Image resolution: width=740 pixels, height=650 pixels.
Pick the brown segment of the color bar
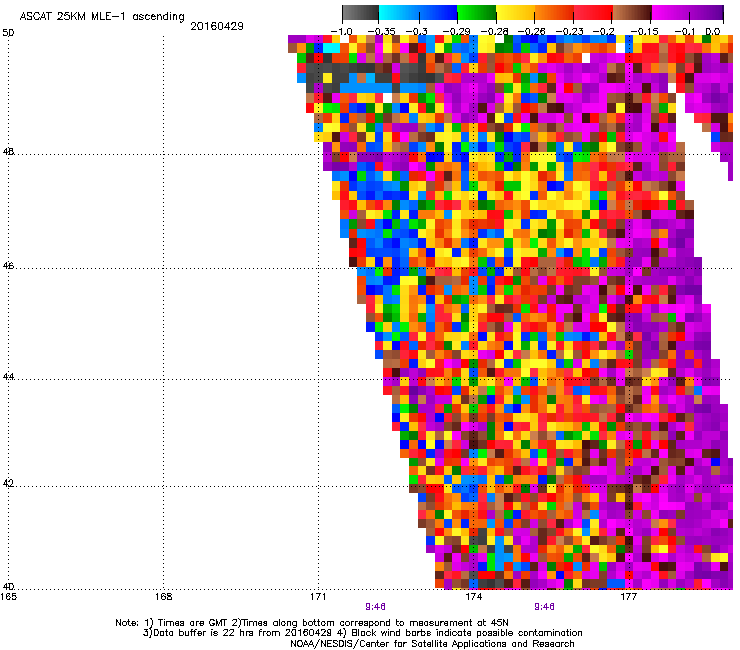pos(632,12)
